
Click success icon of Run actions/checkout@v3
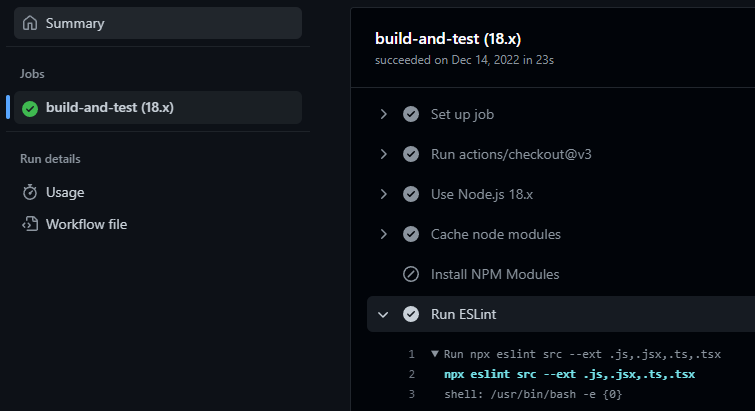(411, 154)
